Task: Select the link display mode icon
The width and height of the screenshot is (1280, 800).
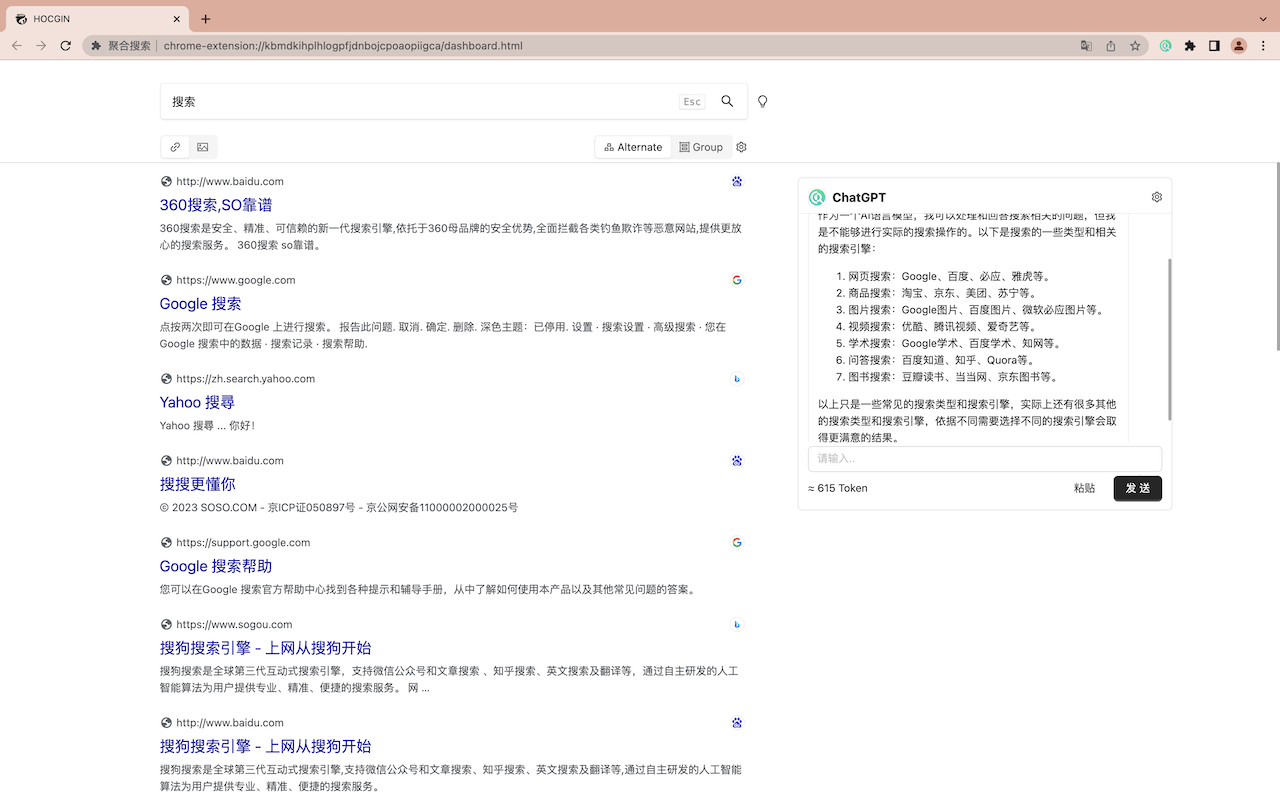Action: pos(174,146)
